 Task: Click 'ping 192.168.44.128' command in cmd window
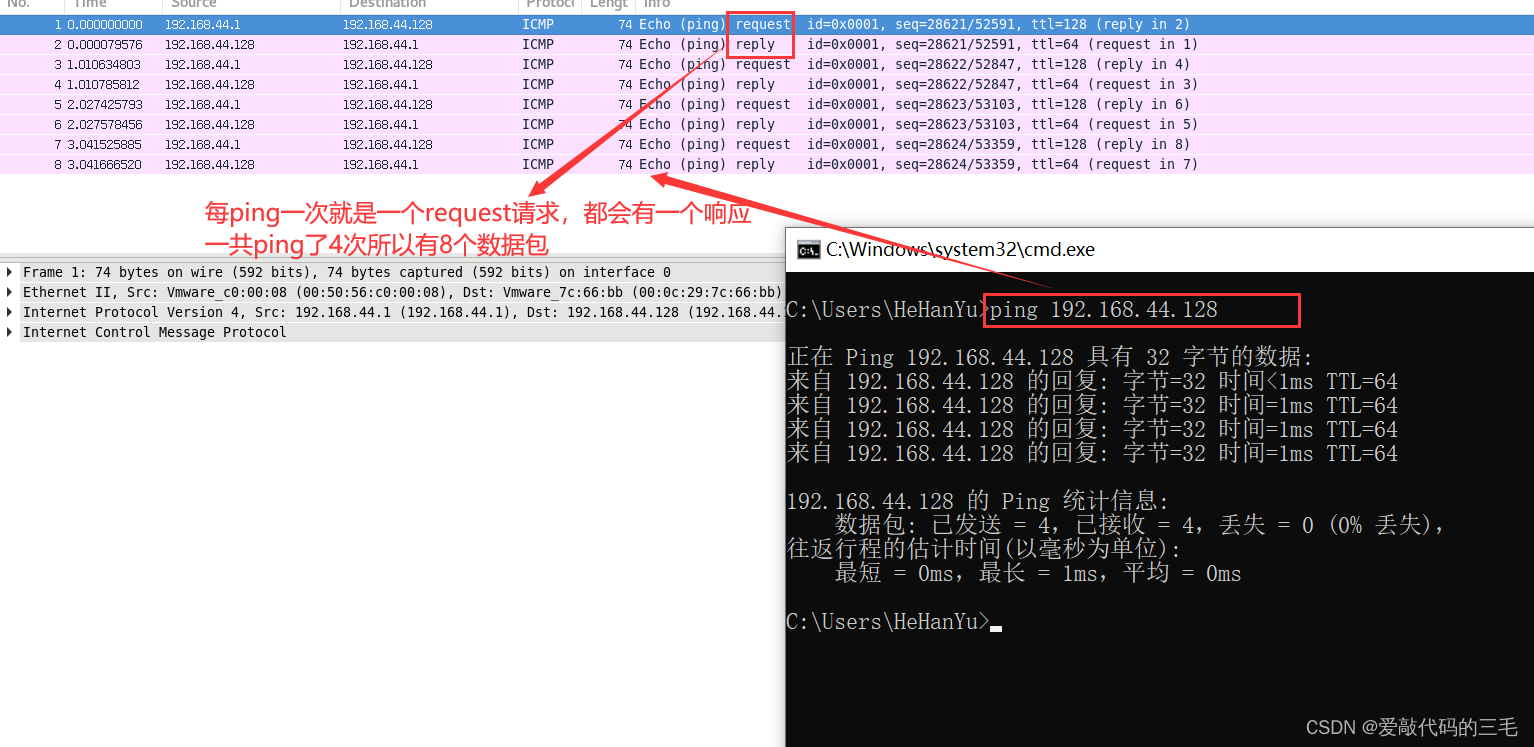[1104, 310]
